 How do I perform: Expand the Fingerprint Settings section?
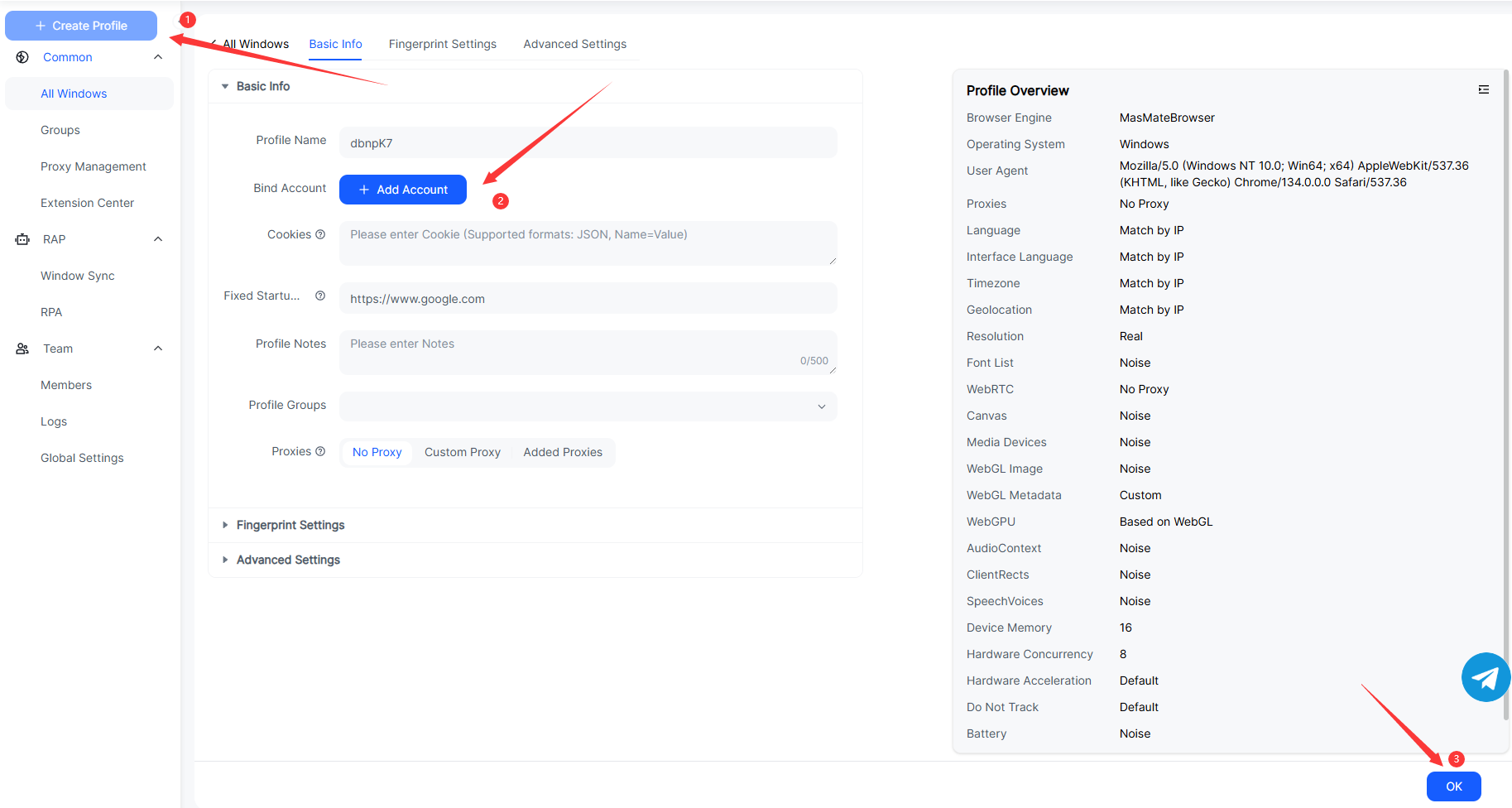290,525
